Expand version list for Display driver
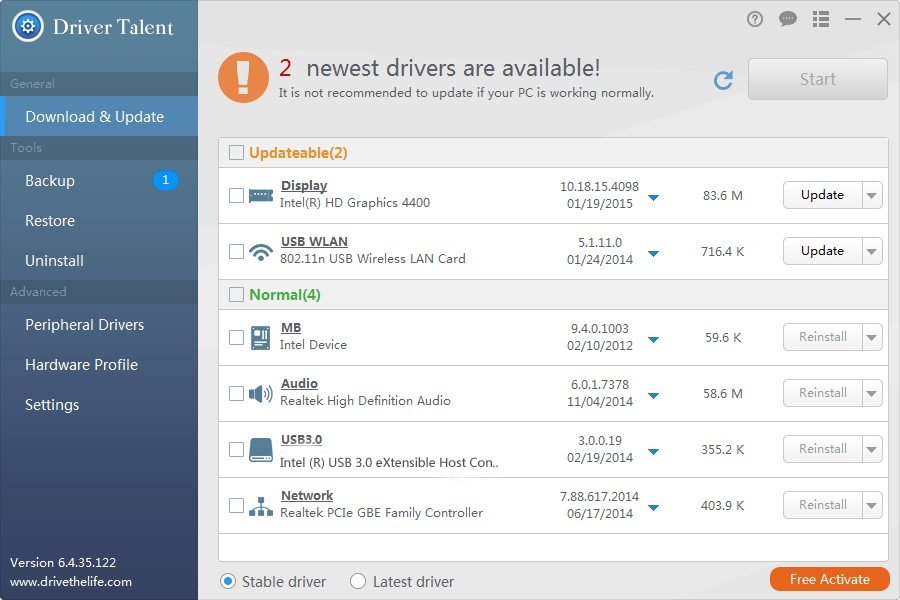 click(x=653, y=198)
